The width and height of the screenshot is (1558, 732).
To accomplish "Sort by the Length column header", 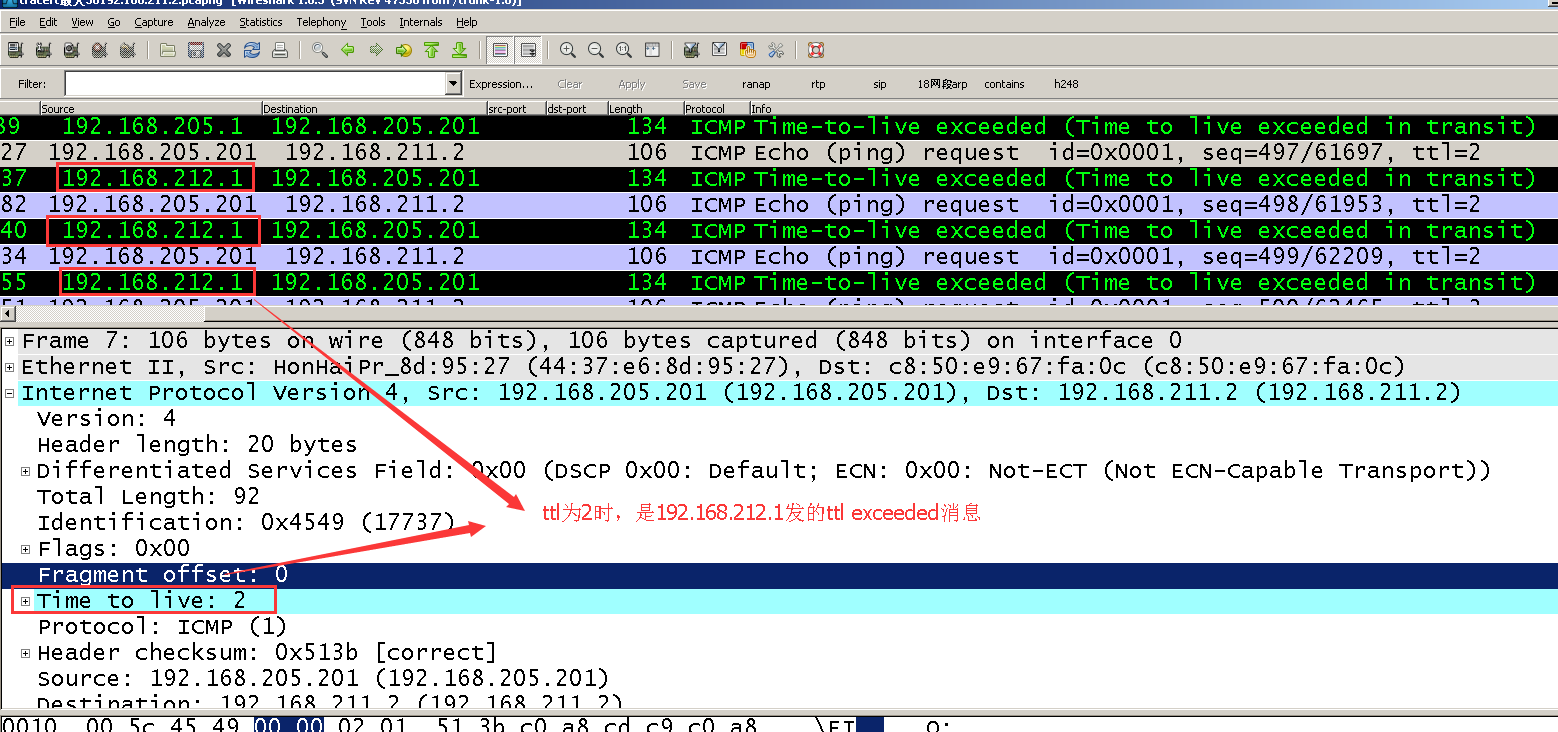I will pyautogui.click(x=644, y=108).
